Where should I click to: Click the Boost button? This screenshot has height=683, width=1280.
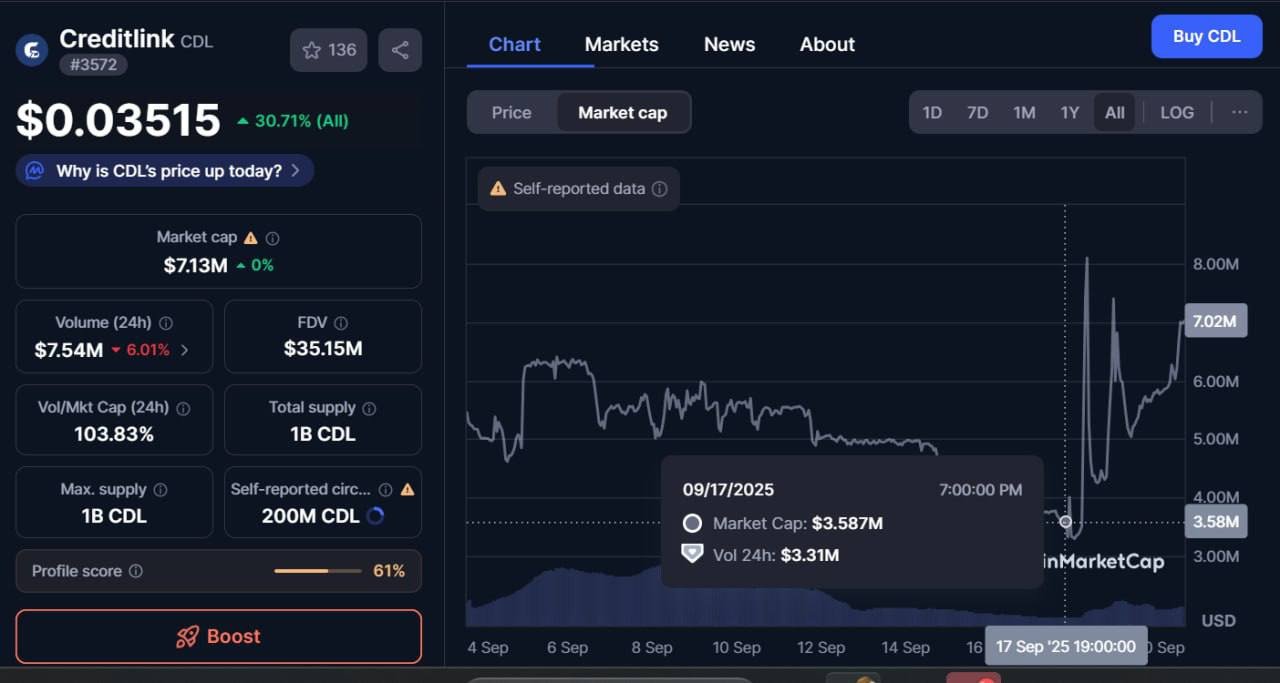click(x=218, y=636)
